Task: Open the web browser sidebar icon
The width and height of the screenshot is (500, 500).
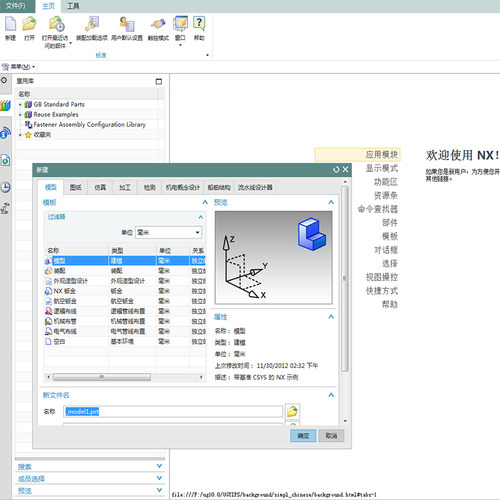Action: pos(5,160)
